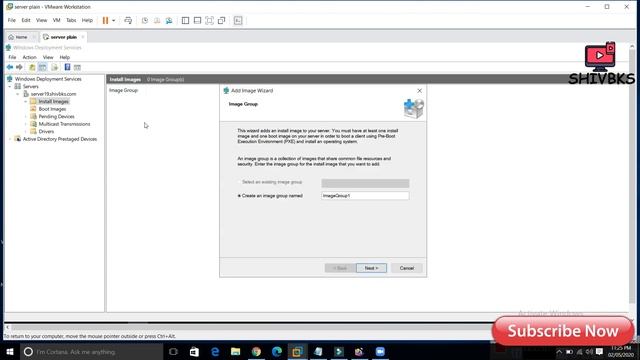Click the WDS Back arrow

coord(10,67)
